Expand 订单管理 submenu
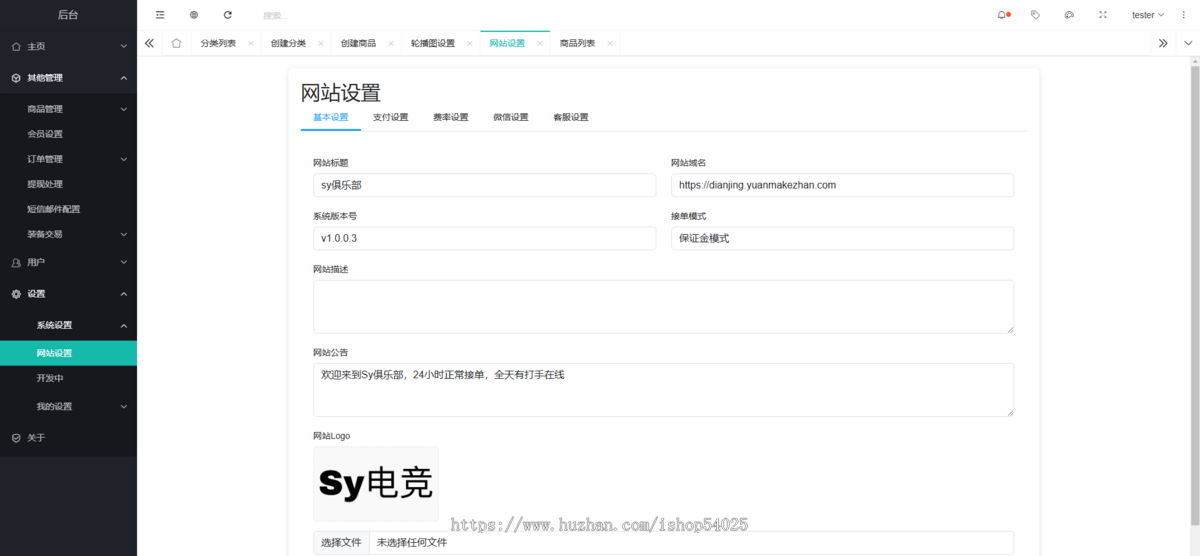Image resolution: width=1200 pixels, height=556 pixels. 68,159
